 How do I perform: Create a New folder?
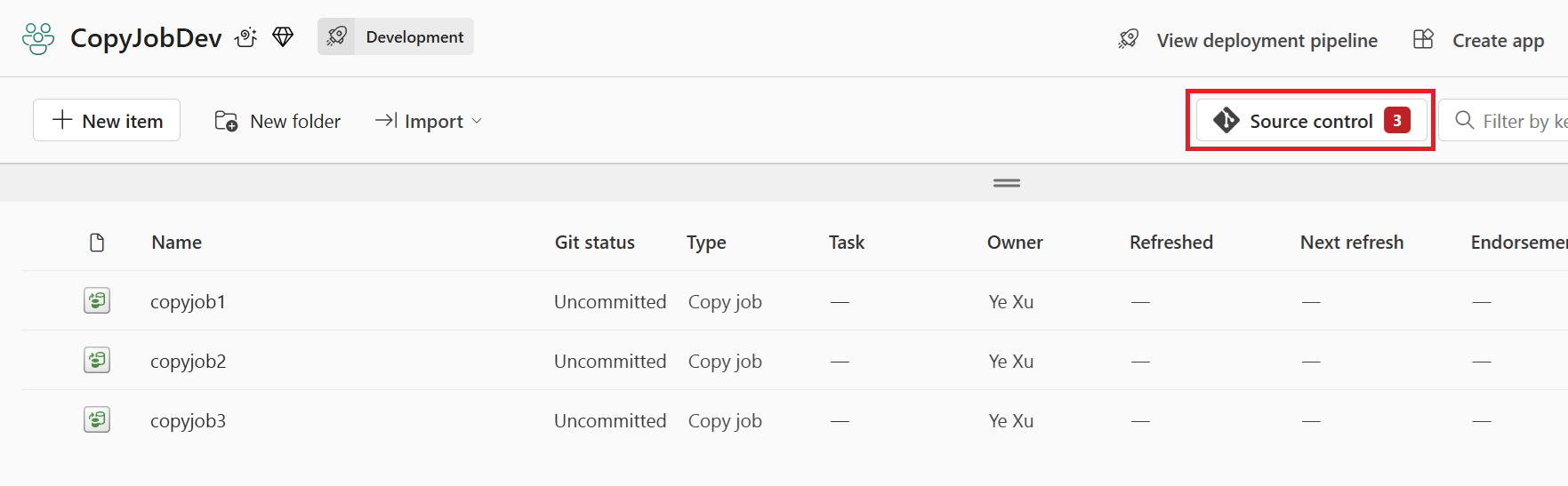tap(277, 121)
